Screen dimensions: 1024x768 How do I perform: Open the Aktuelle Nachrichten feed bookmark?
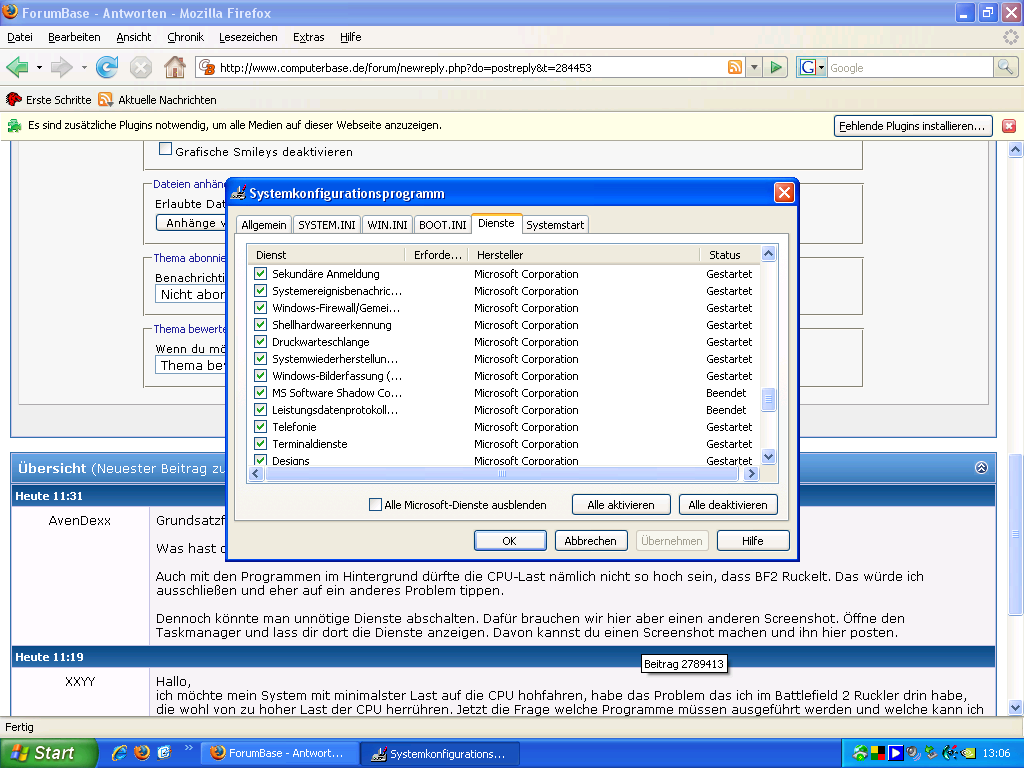point(157,100)
